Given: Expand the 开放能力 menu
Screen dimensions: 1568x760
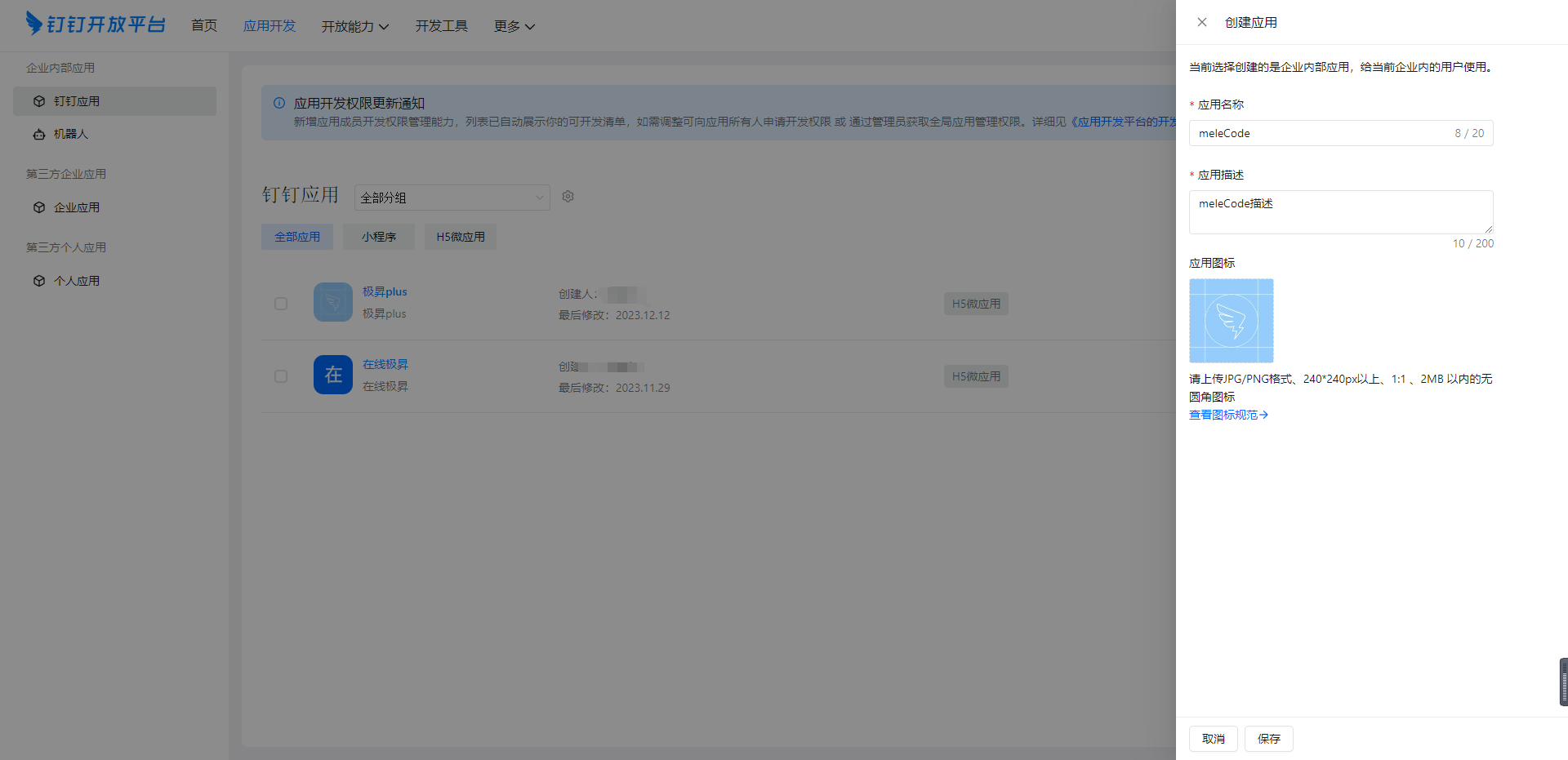Looking at the screenshot, I should [355, 26].
